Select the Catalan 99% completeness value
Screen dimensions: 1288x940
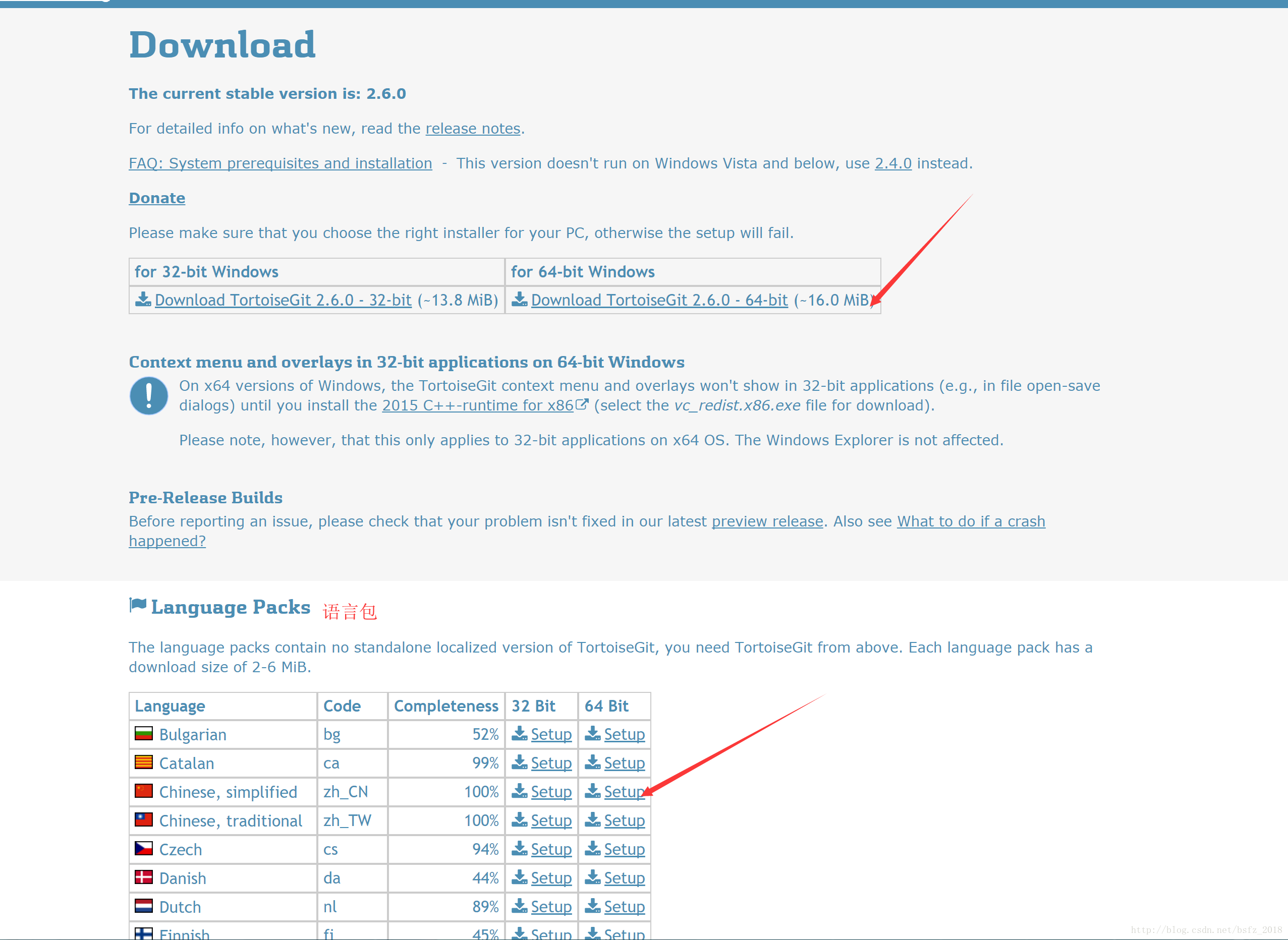[x=485, y=763]
